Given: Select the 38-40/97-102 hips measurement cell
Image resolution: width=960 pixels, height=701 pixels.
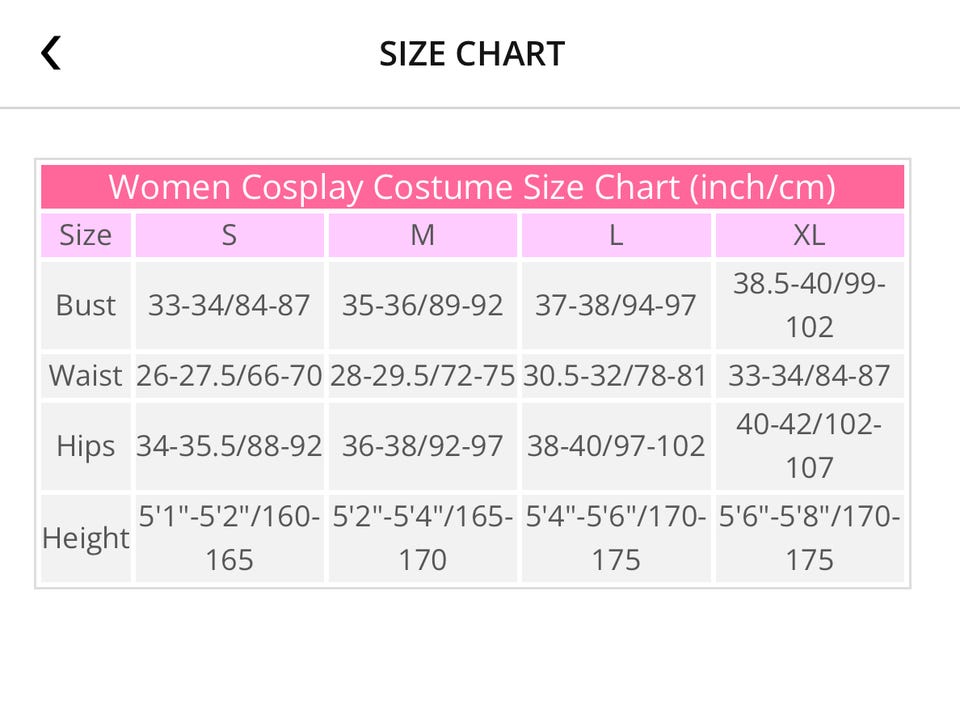Looking at the screenshot, I should [x=616, y=446].
